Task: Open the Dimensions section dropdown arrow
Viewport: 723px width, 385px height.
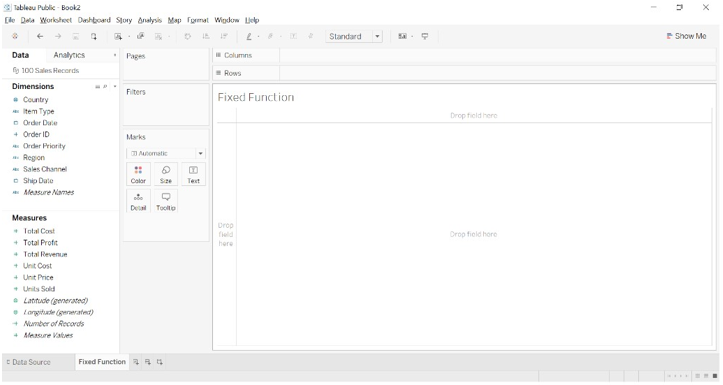Action: 115,87
